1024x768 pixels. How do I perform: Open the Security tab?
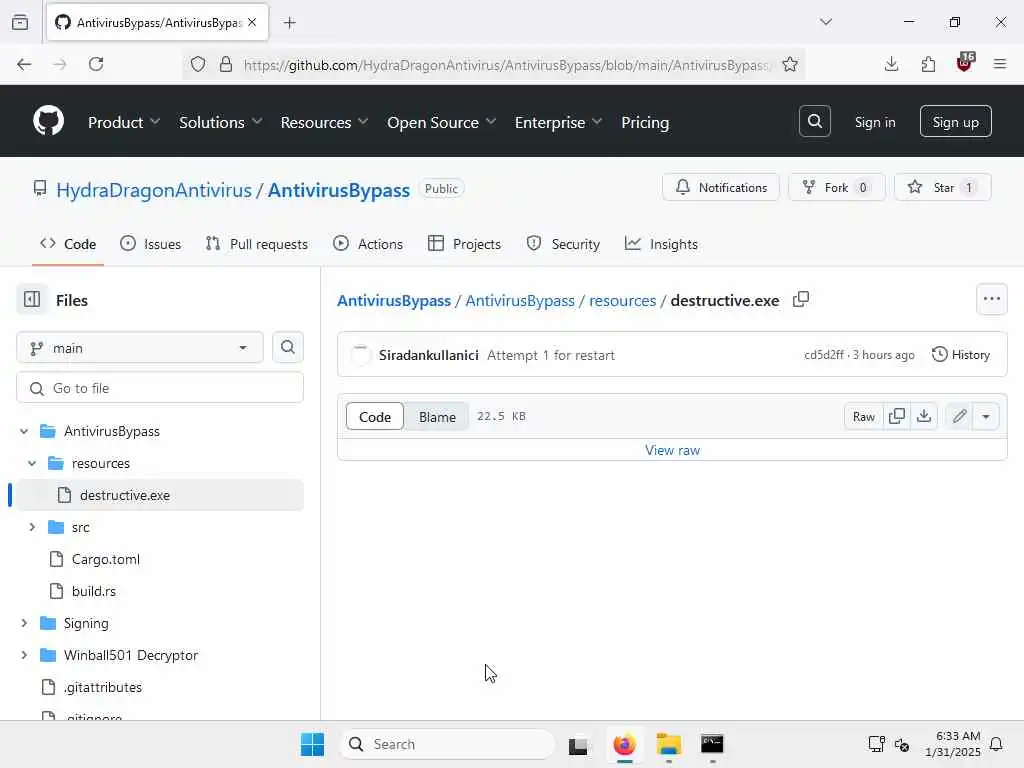point(563,244)
